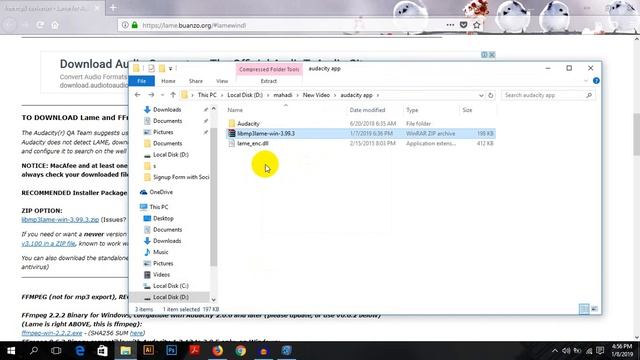Open ffmpeg-win-2.2.2.exe download link
Screen dimensions: 640x360
click(52, 333)
